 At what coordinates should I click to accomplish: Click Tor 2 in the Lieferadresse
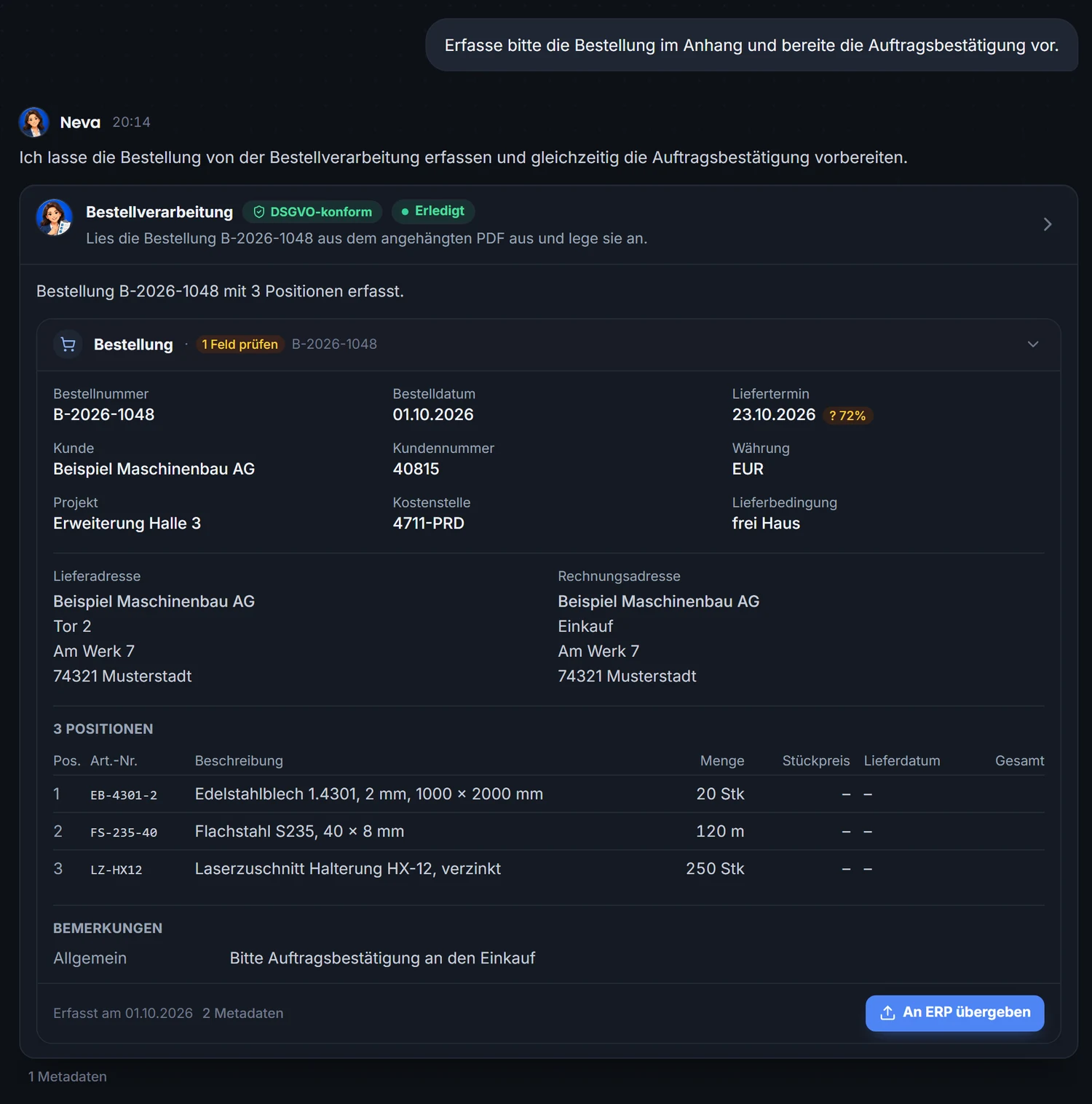pos(72,626)
